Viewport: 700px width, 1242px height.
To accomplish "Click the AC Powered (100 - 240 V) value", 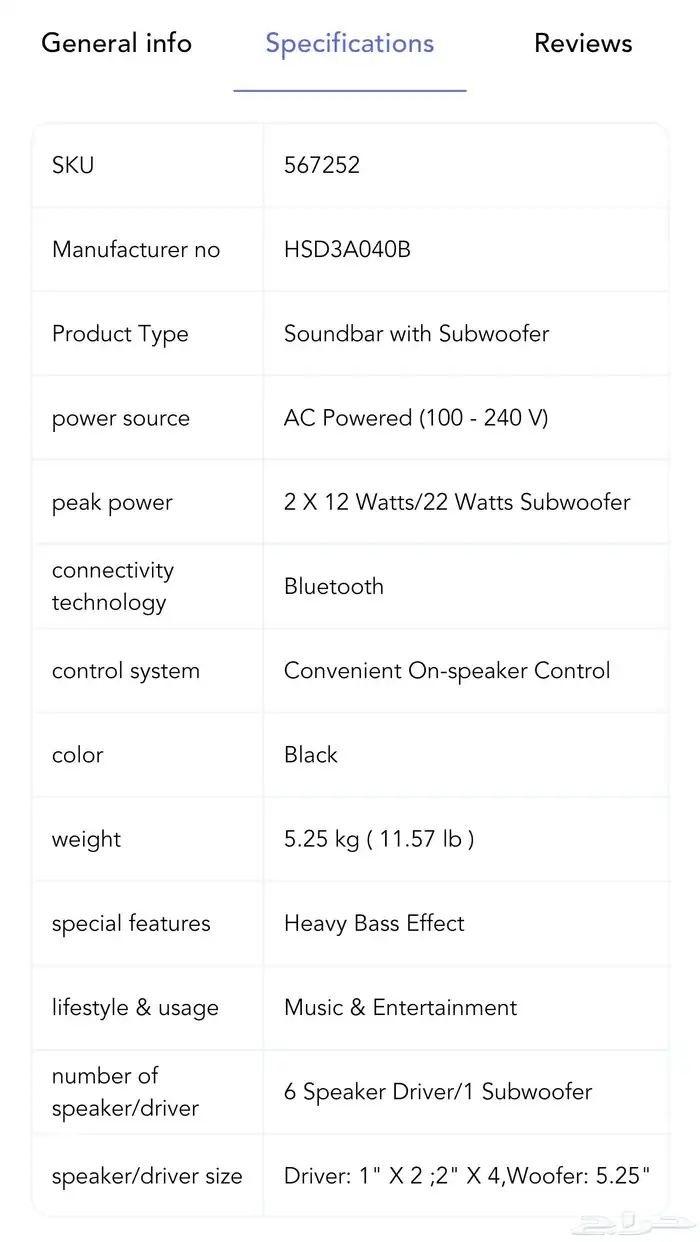I will [x=416, y=418].
